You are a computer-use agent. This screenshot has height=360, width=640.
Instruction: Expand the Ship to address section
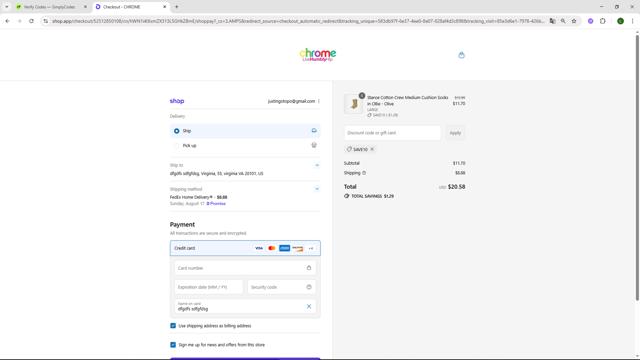point(317,165)
